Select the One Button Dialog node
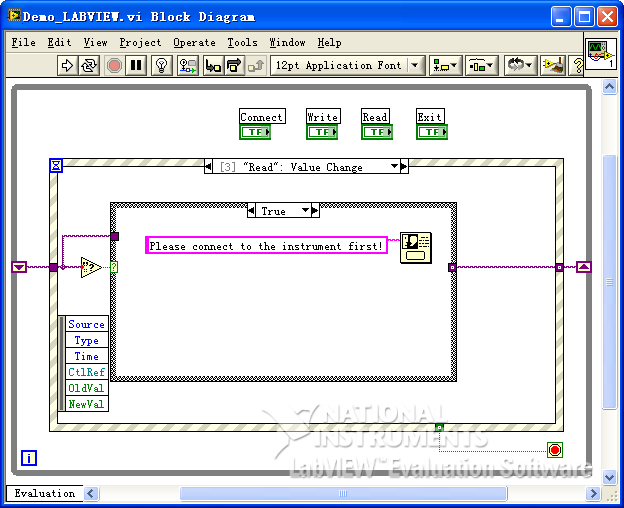Screen dimensions: 624x508 tap(415, 247)
